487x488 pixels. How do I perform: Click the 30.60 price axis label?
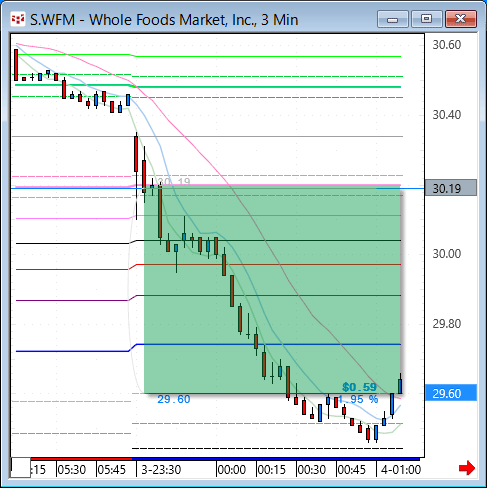[x=447, y=45]
